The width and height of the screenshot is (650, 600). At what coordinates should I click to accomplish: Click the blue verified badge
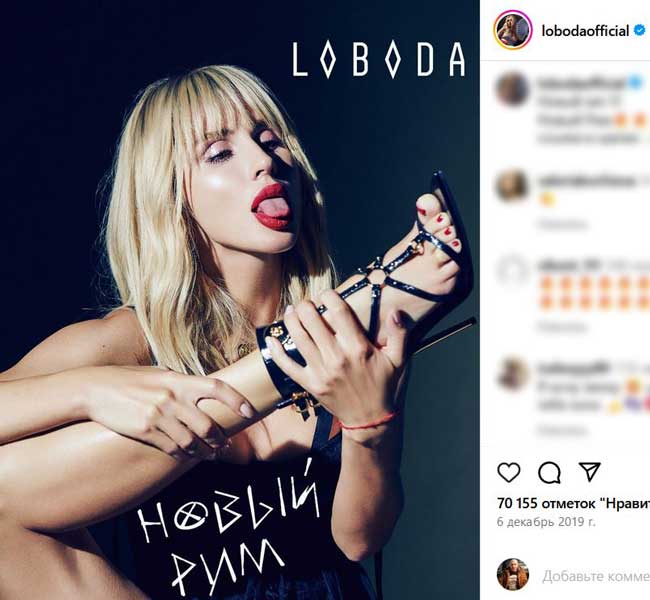pyautogui.click(x=640, y=30)
